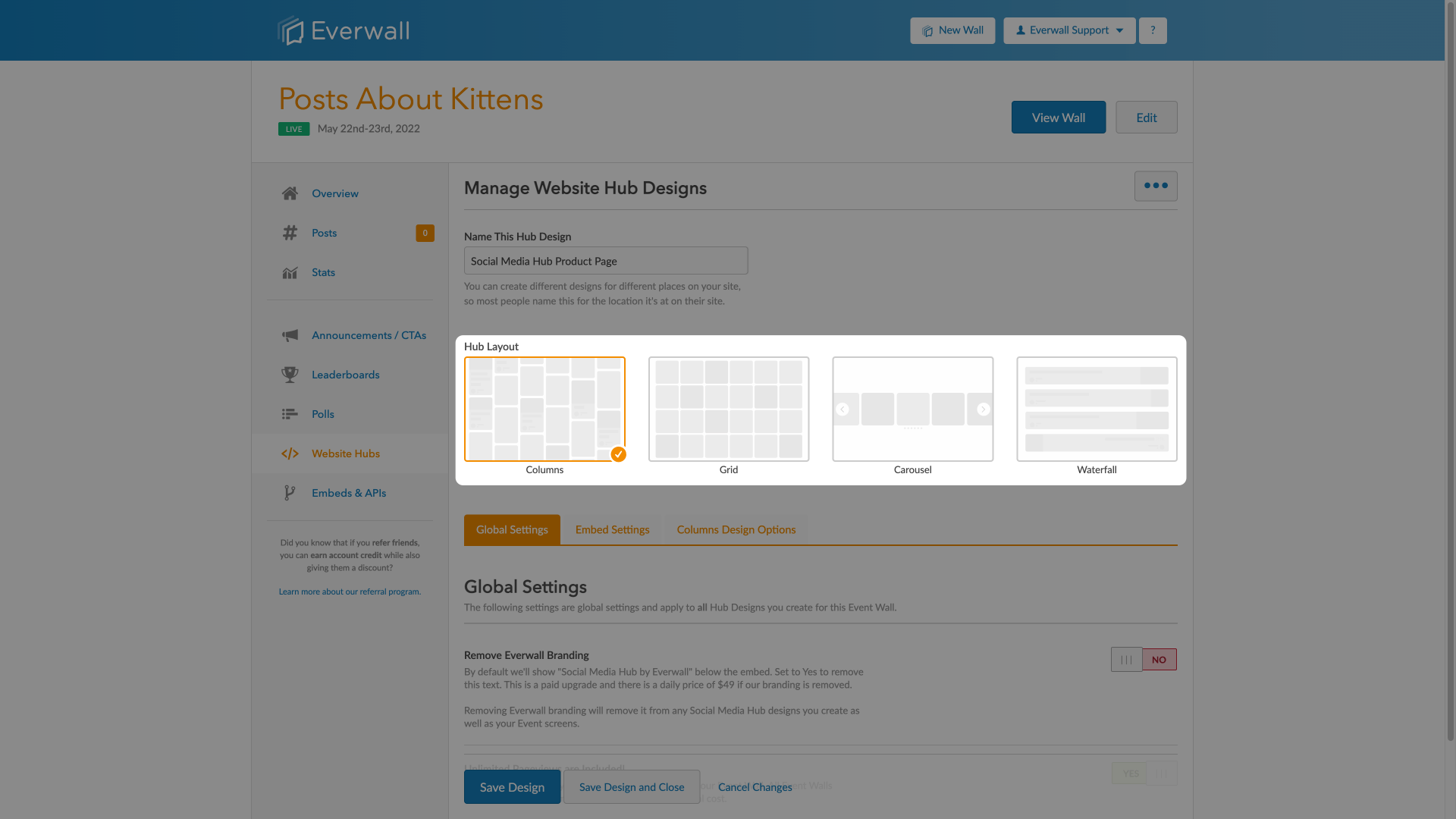Select the Columns hub layout
Screen dimensions: 1456x819
544,409
